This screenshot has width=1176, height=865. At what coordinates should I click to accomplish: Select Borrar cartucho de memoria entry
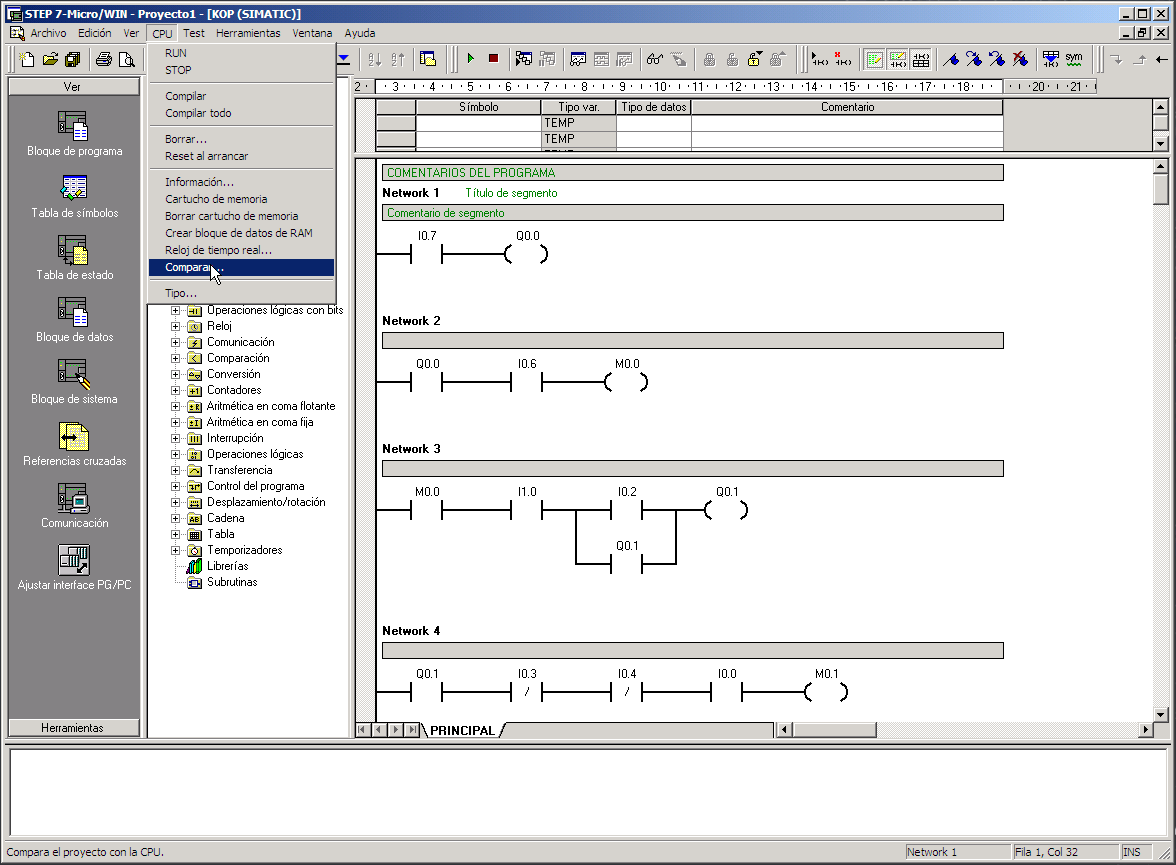(x=242, y=216)
